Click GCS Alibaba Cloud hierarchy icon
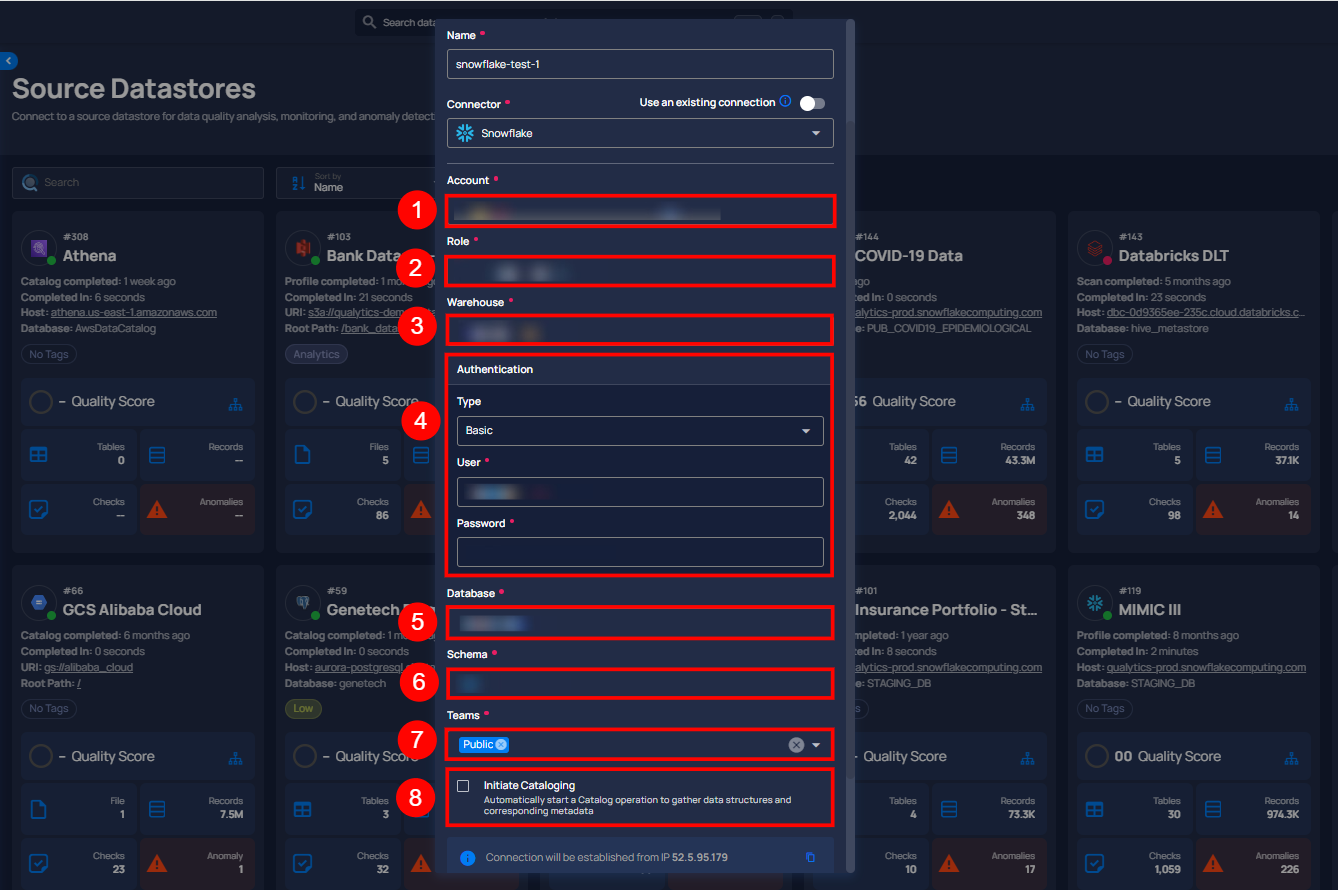1338x890 pixels. point(236,758)
